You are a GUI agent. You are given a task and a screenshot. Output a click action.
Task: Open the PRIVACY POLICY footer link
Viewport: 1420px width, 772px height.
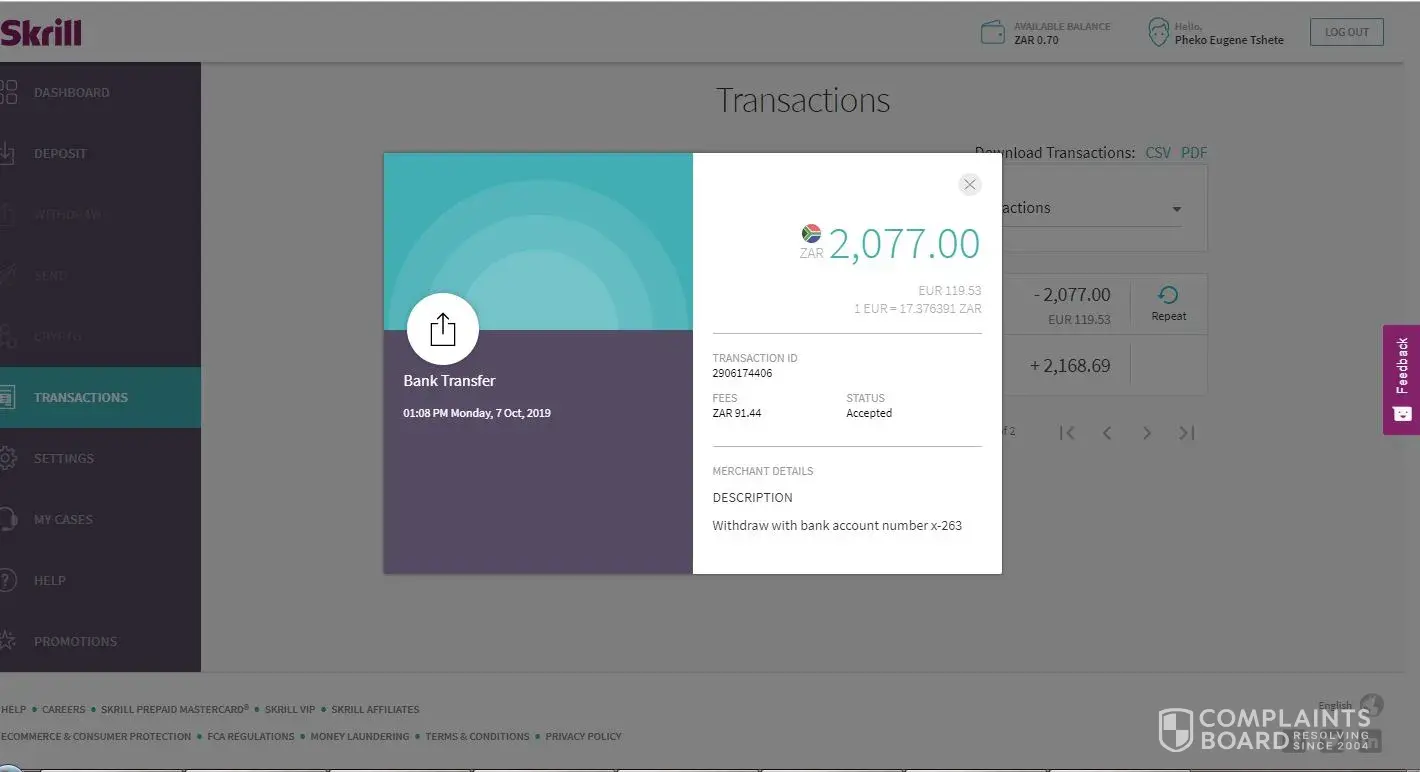tap(583, 737)
